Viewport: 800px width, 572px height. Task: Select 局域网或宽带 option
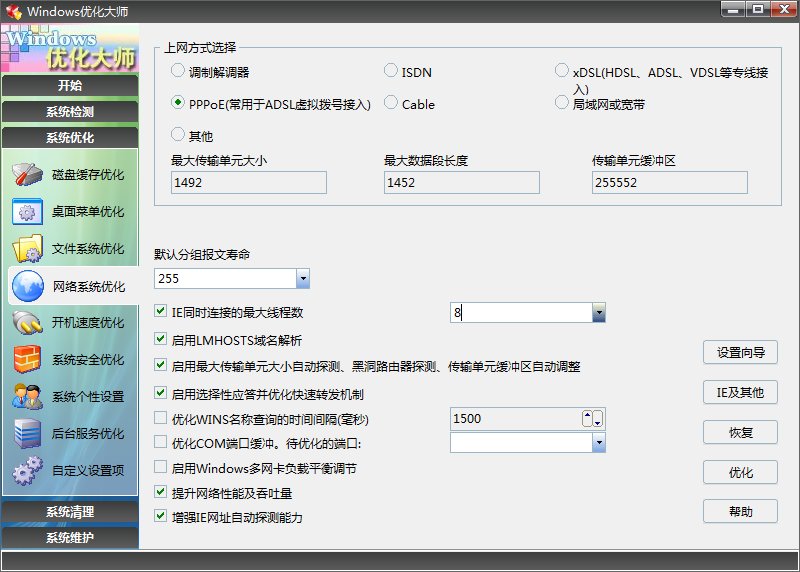pos(562,103)
